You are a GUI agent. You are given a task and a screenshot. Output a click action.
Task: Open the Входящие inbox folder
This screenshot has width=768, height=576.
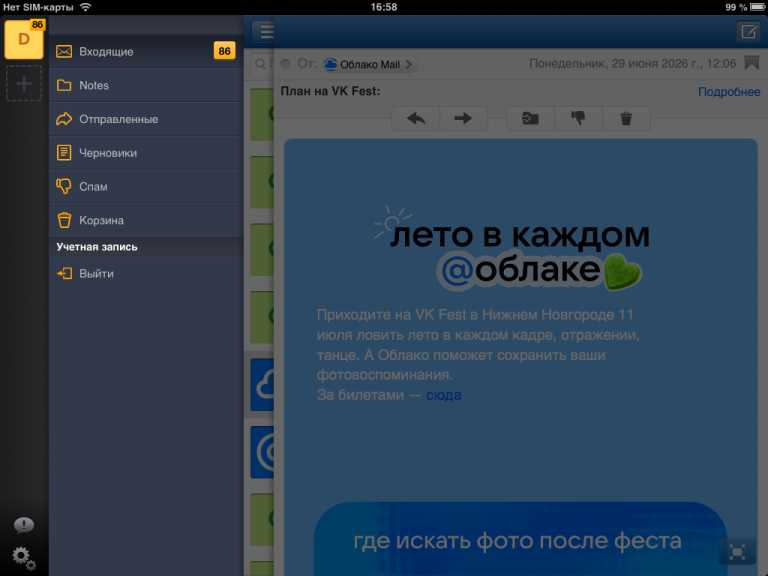click(146, 51)
